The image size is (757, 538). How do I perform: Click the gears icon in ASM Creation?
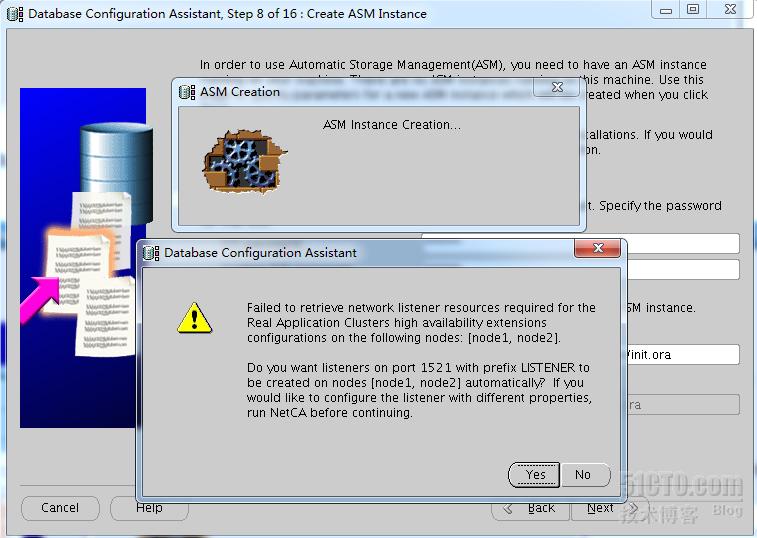[x=244, y=161]
